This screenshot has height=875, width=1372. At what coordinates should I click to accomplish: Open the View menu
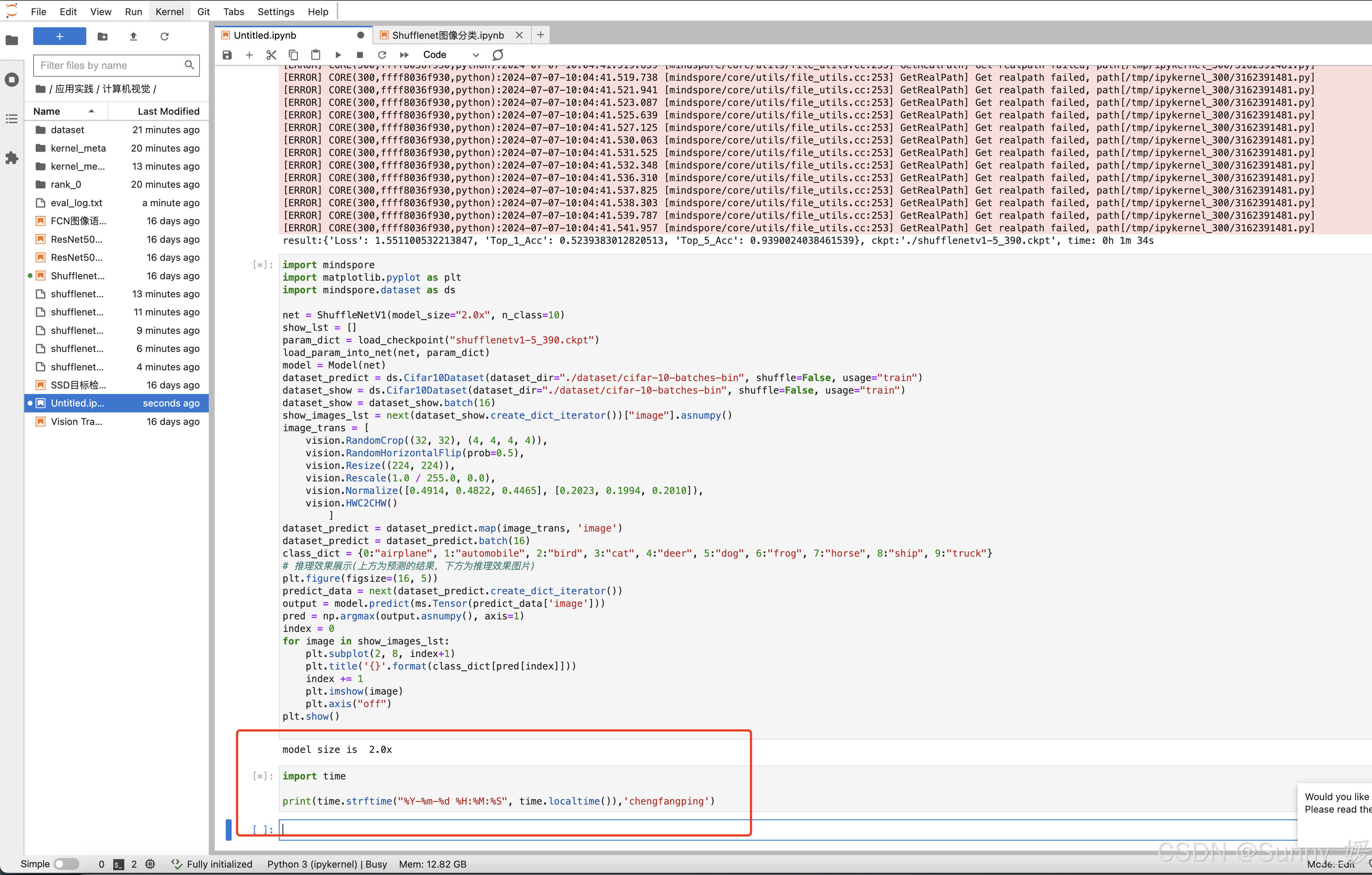point(101,11)
